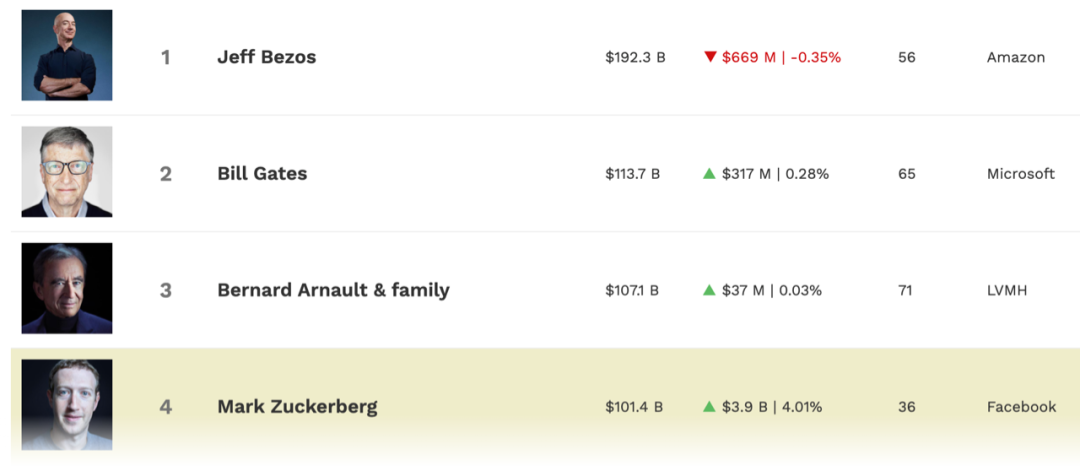This screenshot has width=1080, height=466.
Task: Click the Facebook source label
Action: coord(1021,407)
